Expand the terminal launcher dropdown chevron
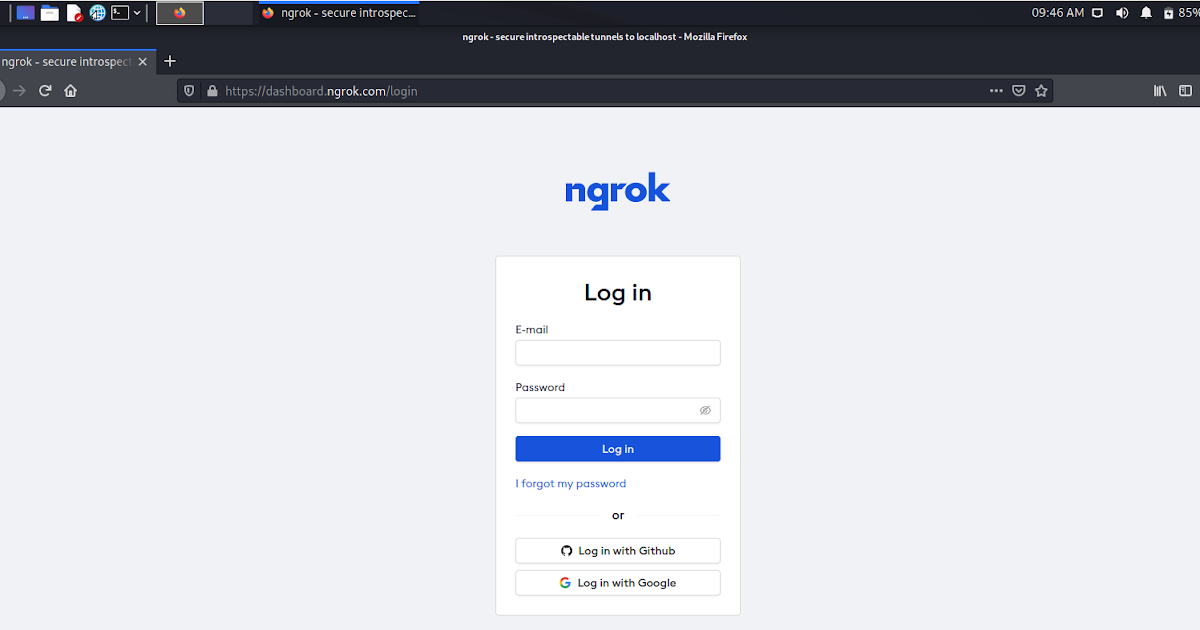 tap(137, 12)
